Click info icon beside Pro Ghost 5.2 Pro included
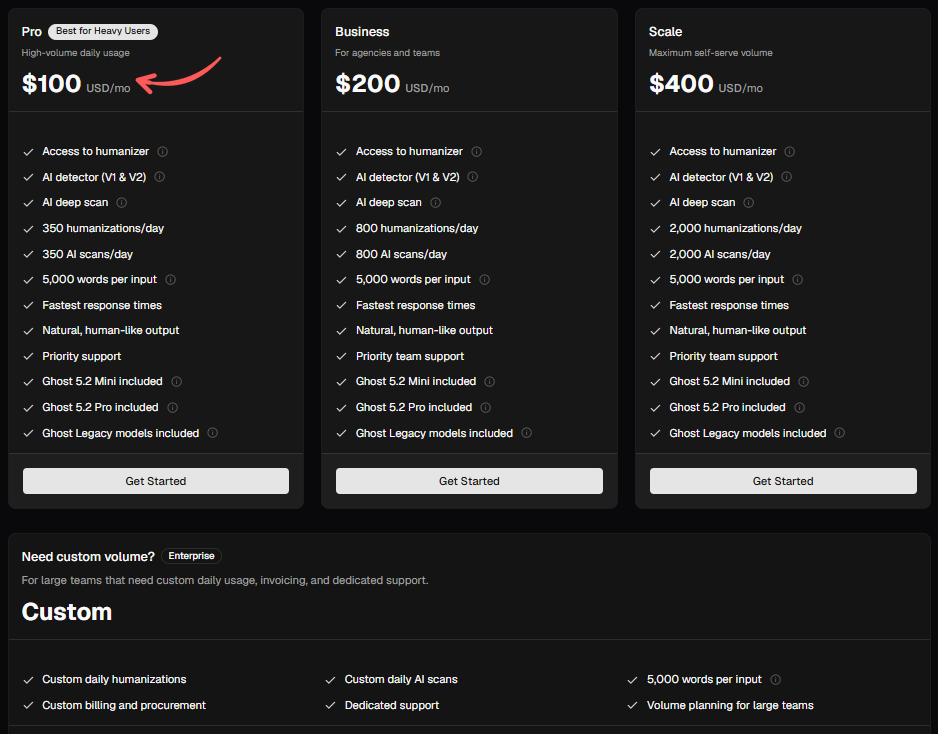Screen dimensions: 938x734 (172, 407)
